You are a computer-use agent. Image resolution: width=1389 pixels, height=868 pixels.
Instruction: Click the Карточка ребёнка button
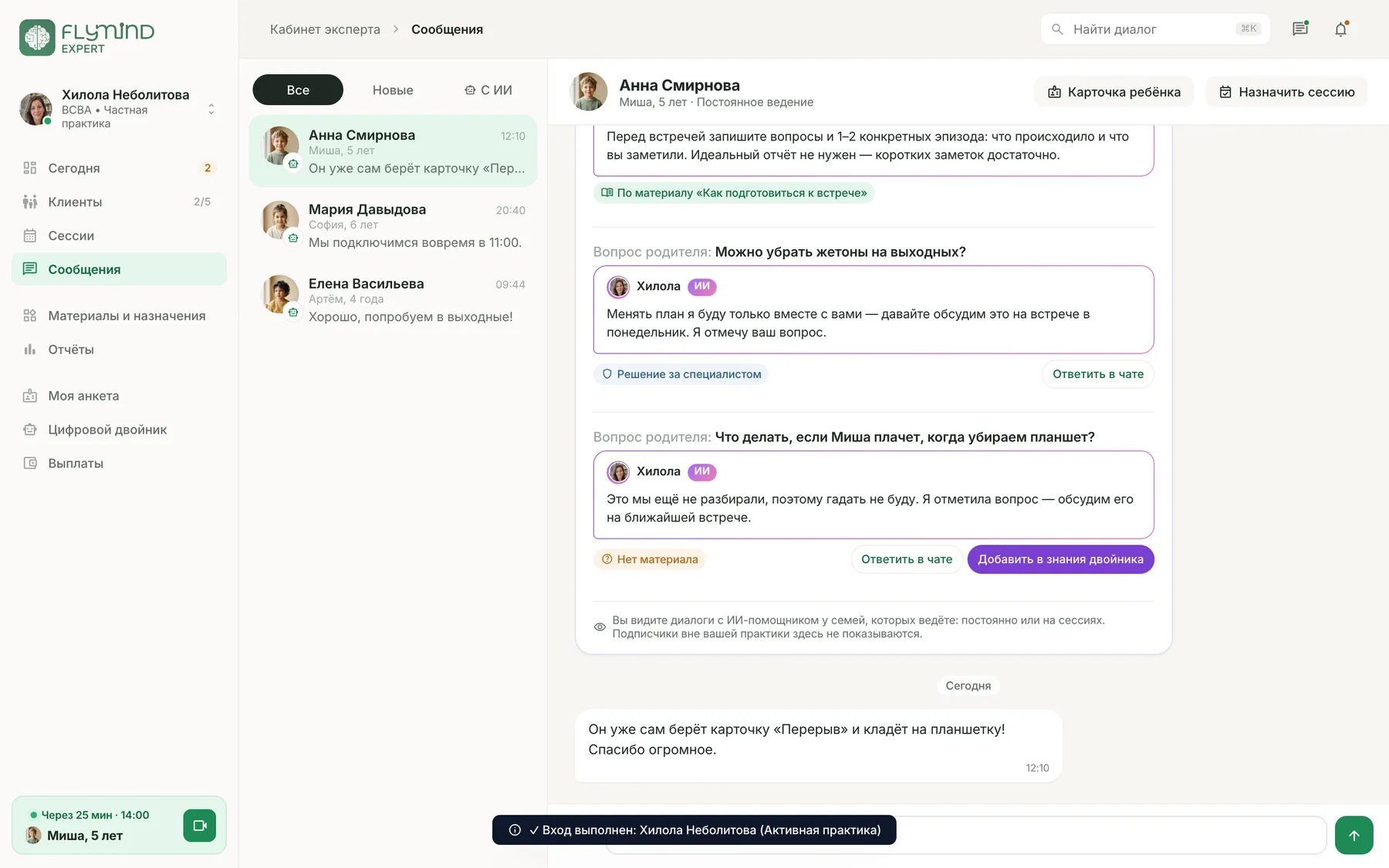[x=1114, y=92]
